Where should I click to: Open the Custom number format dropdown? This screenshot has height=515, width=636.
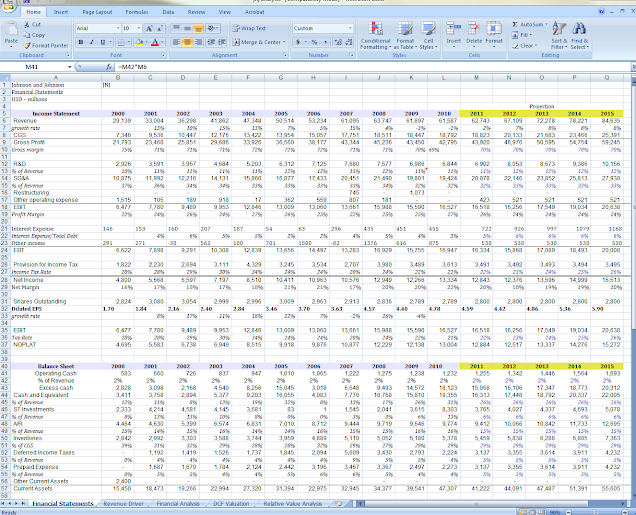point(351,29)
